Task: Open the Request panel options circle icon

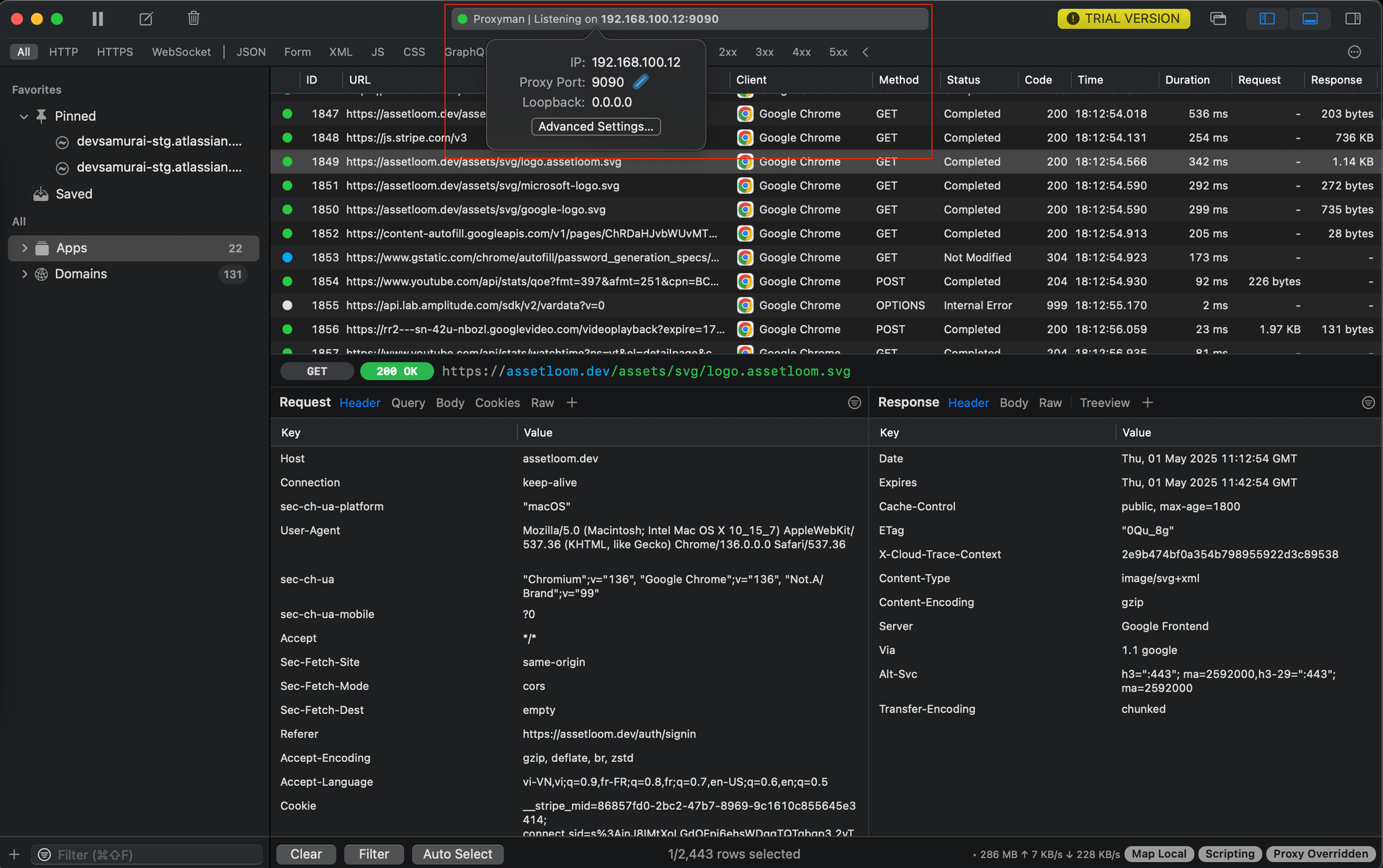Action: pos(854,403)
